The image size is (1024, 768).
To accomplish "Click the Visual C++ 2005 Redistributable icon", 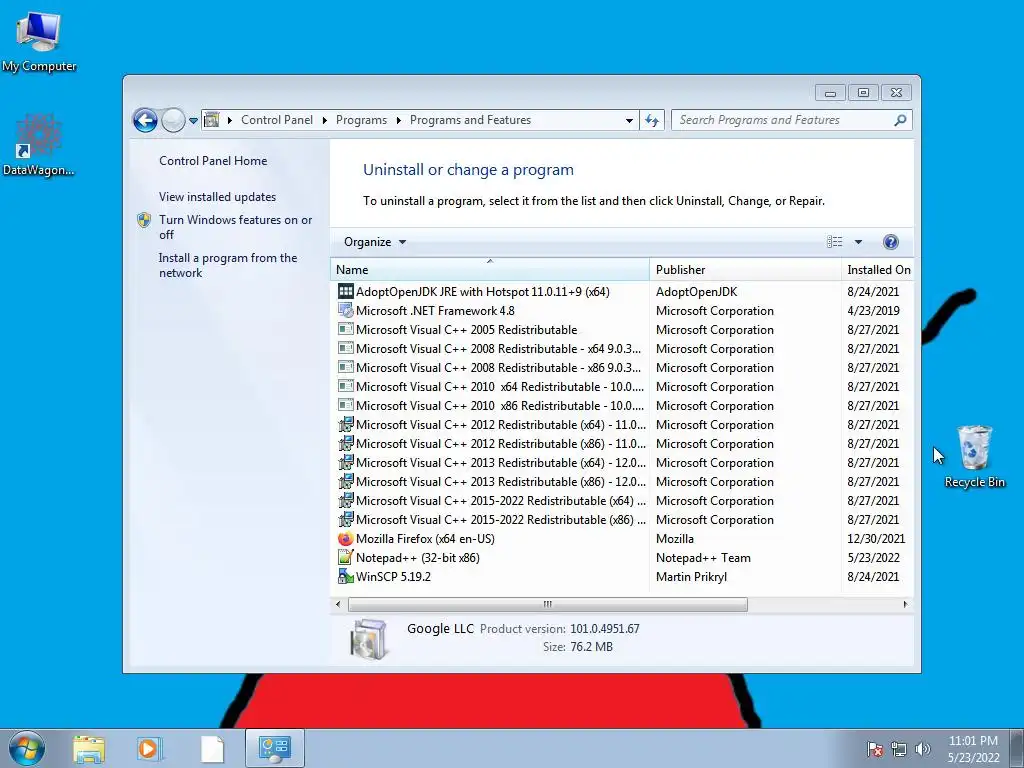I will pyautogui.click(x=345, y=329).
